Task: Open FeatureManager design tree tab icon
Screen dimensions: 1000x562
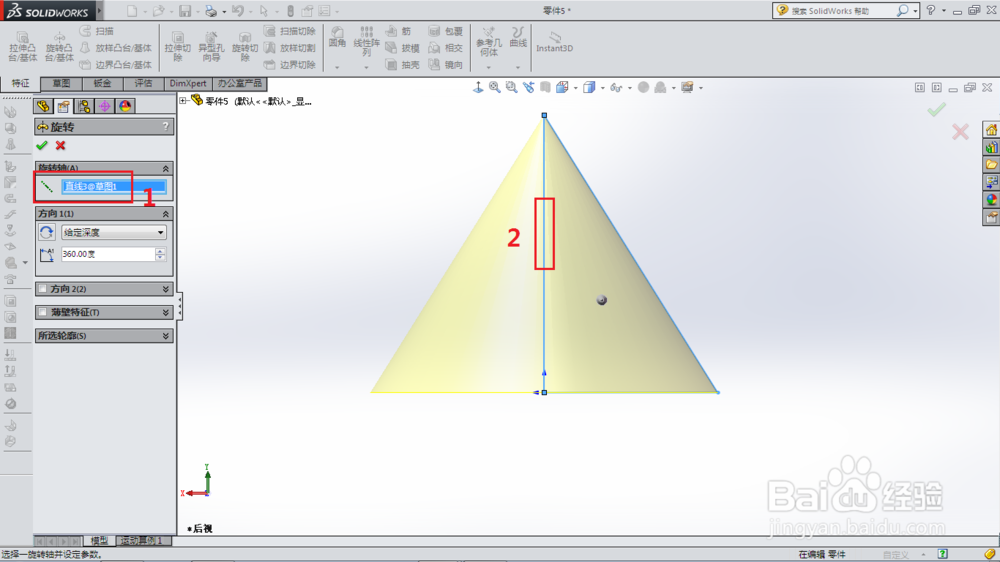Action: (43, 106)
